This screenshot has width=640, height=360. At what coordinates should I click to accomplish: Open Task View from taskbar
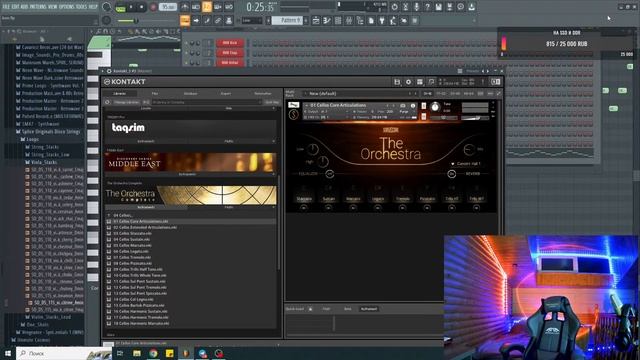(120, 353)
